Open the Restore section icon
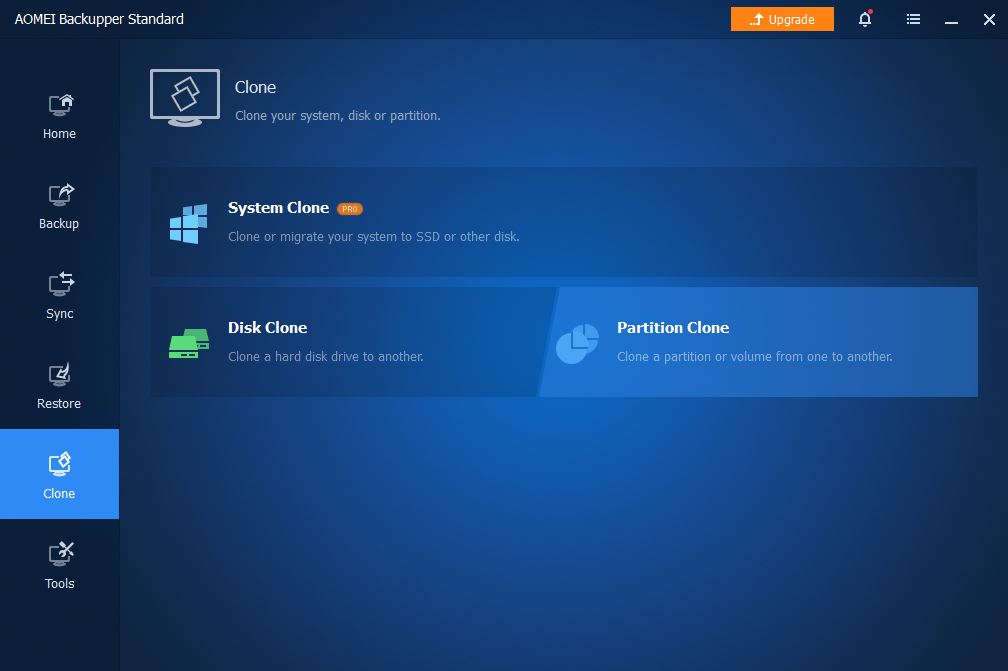This screenshot has height=671, width=1008. click(x=60, y=375)
